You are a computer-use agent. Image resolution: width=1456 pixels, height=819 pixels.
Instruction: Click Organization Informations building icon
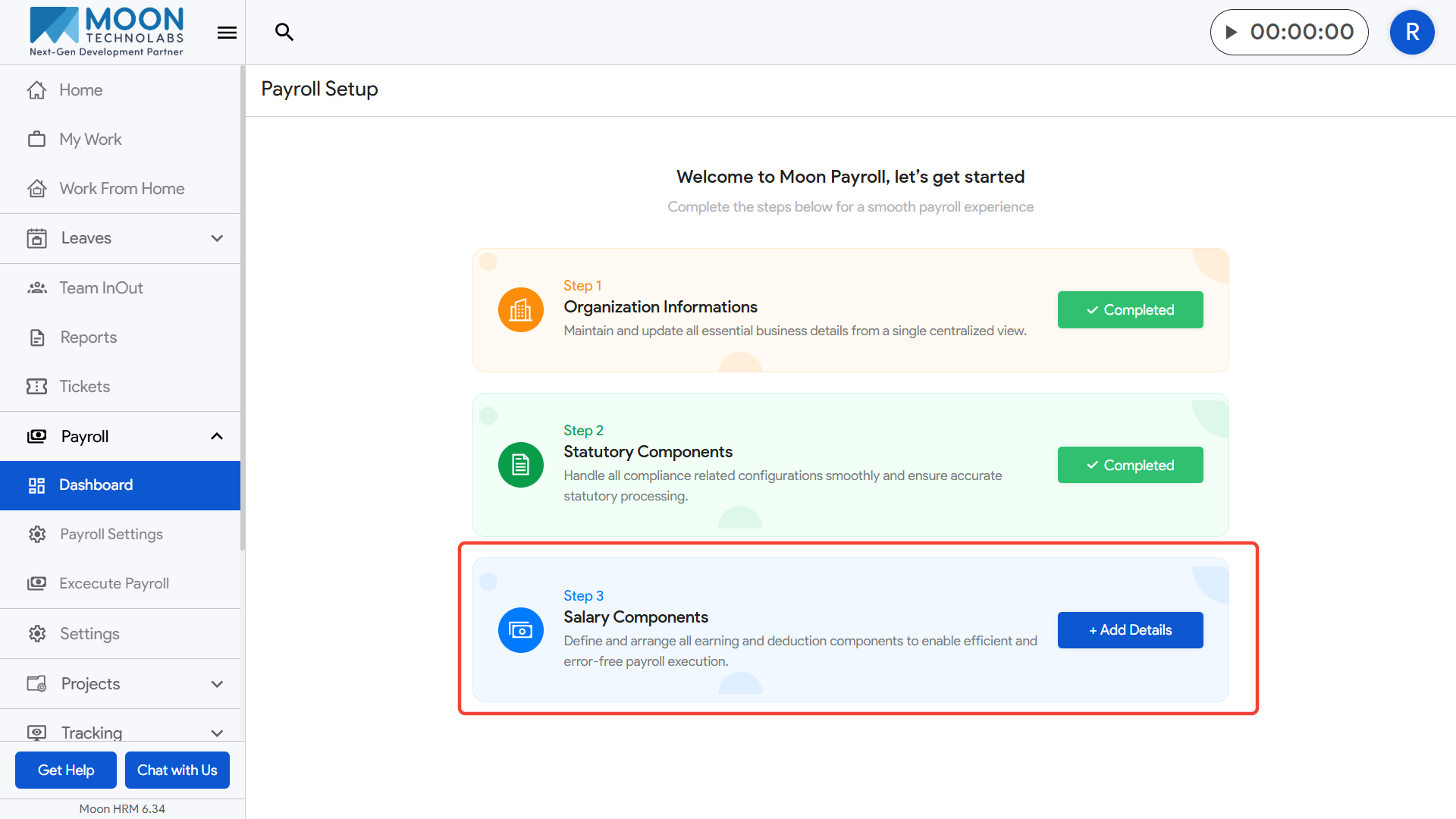click(x=520, y=309)
